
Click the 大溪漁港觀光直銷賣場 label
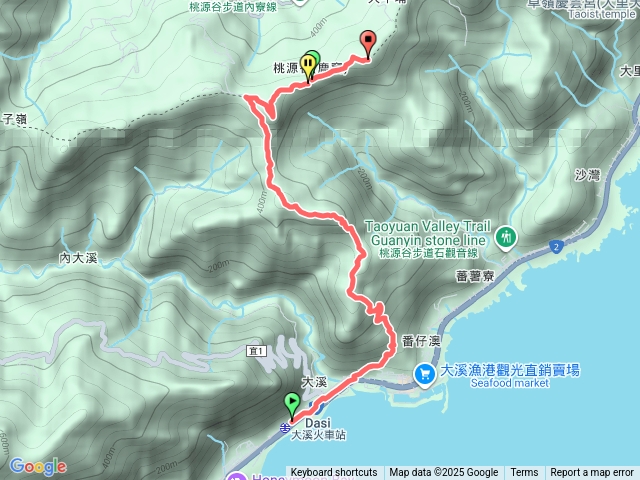pos(510,371)
